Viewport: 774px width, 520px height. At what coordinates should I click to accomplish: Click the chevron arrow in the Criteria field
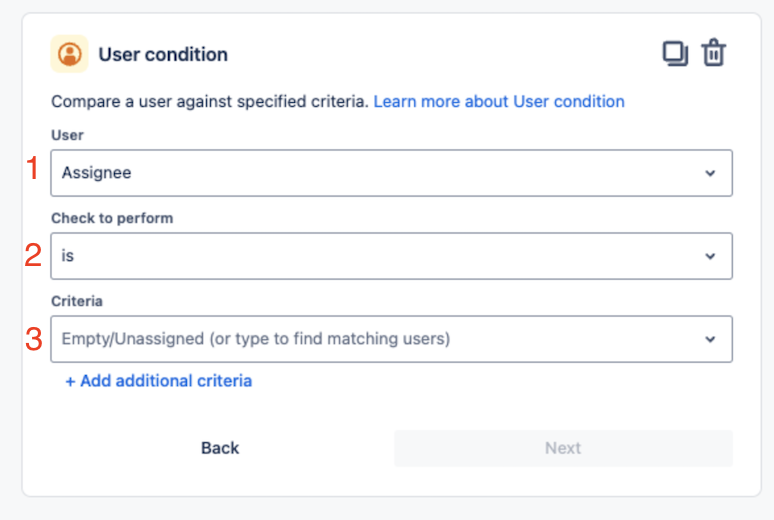(710, 339)
